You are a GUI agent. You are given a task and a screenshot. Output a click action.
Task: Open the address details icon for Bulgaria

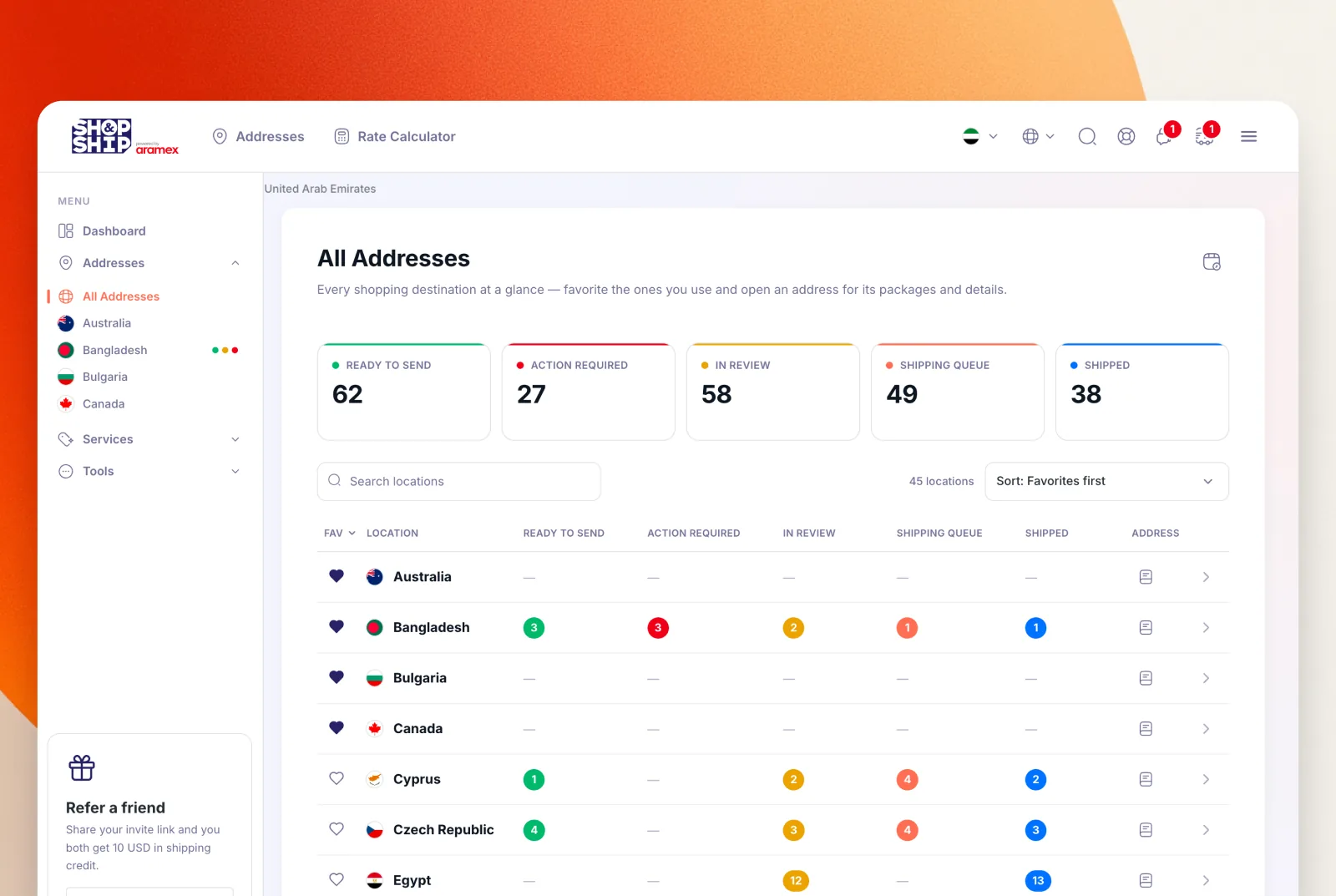[1146, 678]
